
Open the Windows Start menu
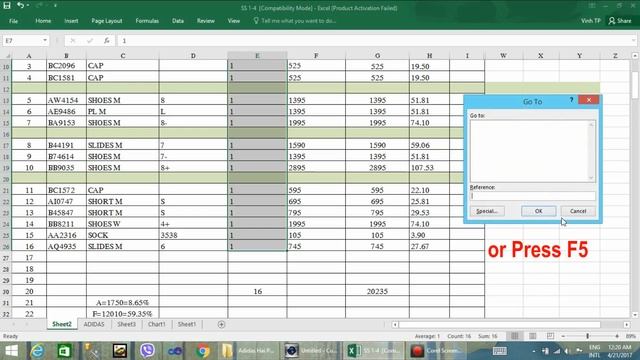[x=11, y=351]
